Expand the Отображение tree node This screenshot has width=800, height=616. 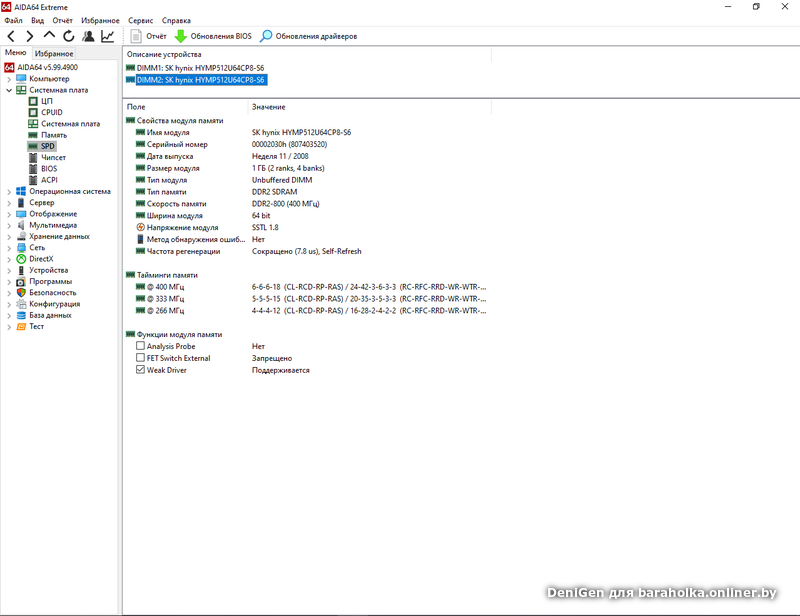[9, 214]
